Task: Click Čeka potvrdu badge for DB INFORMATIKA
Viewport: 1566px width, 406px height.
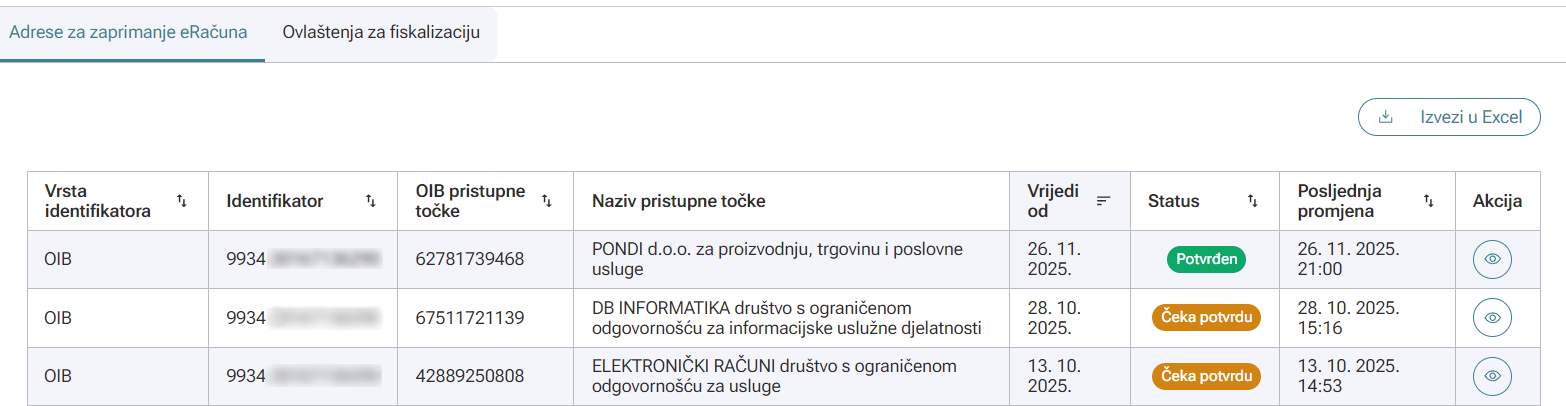Action: pos(1206,317)
